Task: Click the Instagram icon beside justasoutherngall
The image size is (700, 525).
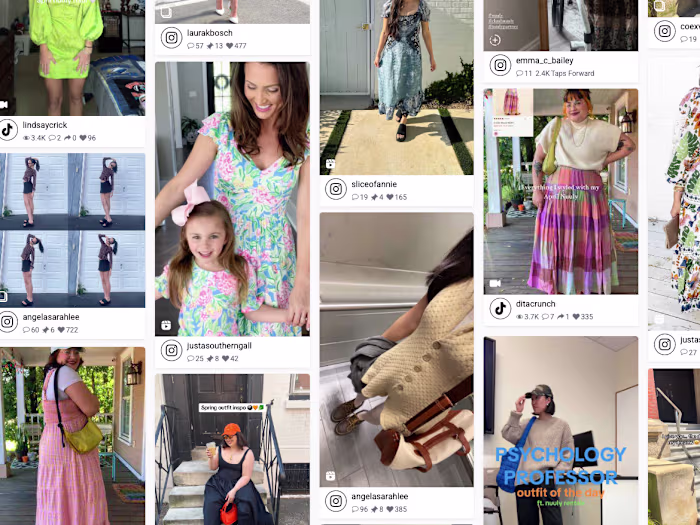Action: pyautogui.click(x=171, y=351)
